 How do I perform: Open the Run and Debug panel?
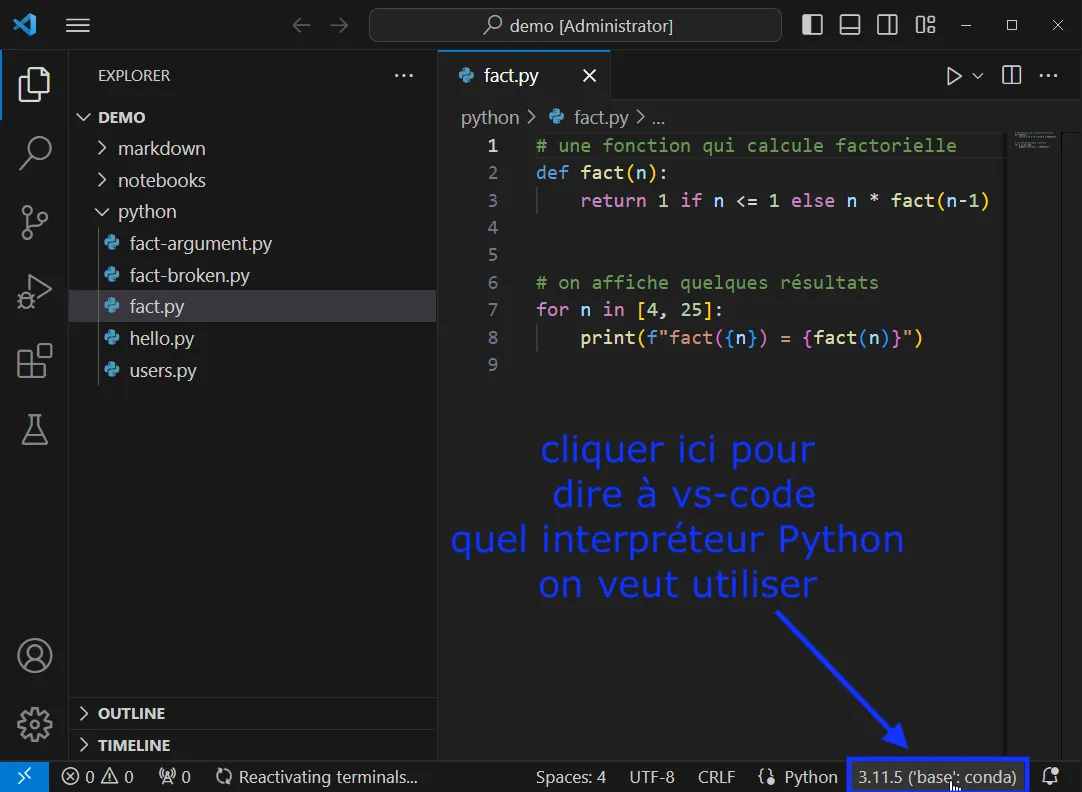35,292
